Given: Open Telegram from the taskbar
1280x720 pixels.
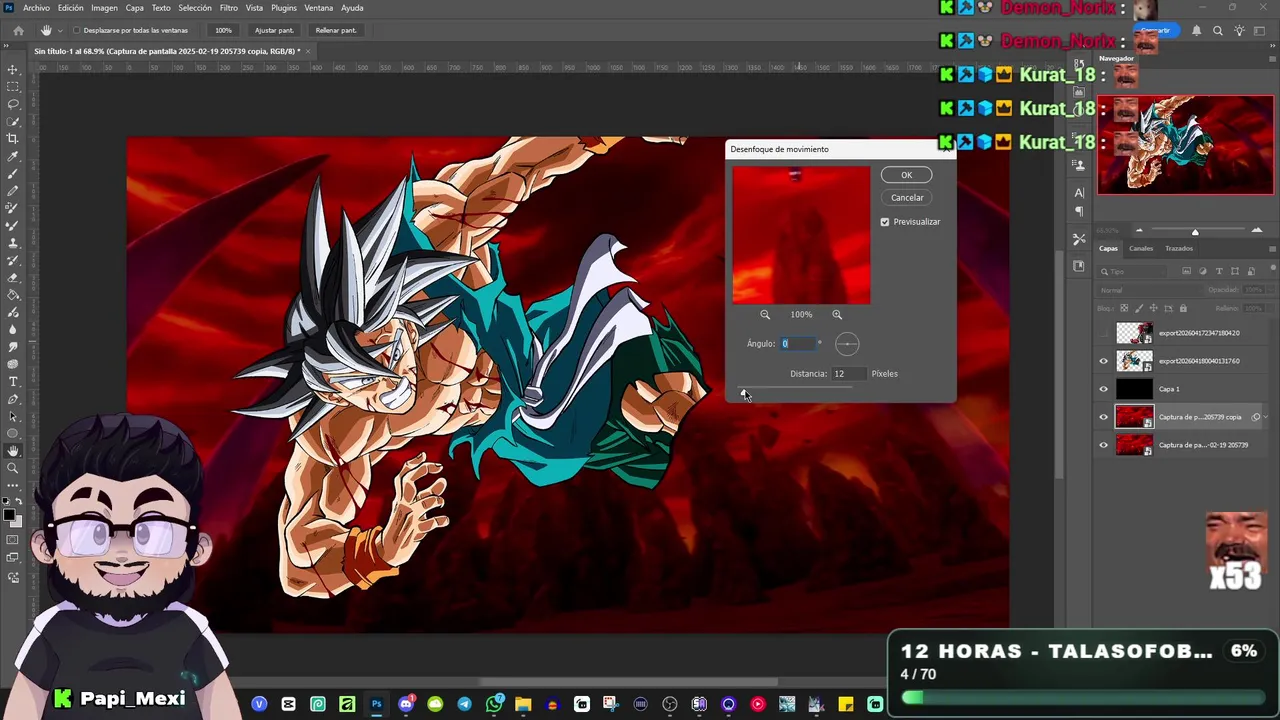Looking at the screenshot, I should [464, 704].
